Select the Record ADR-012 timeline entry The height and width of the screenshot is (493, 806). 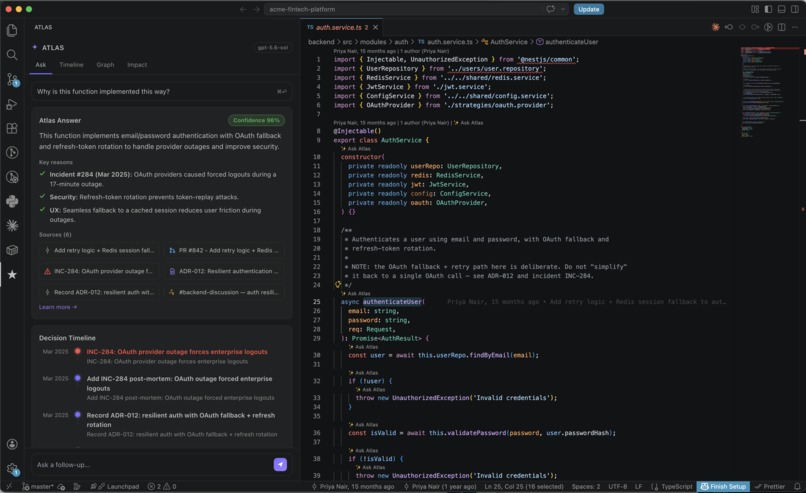click(180, 424)
